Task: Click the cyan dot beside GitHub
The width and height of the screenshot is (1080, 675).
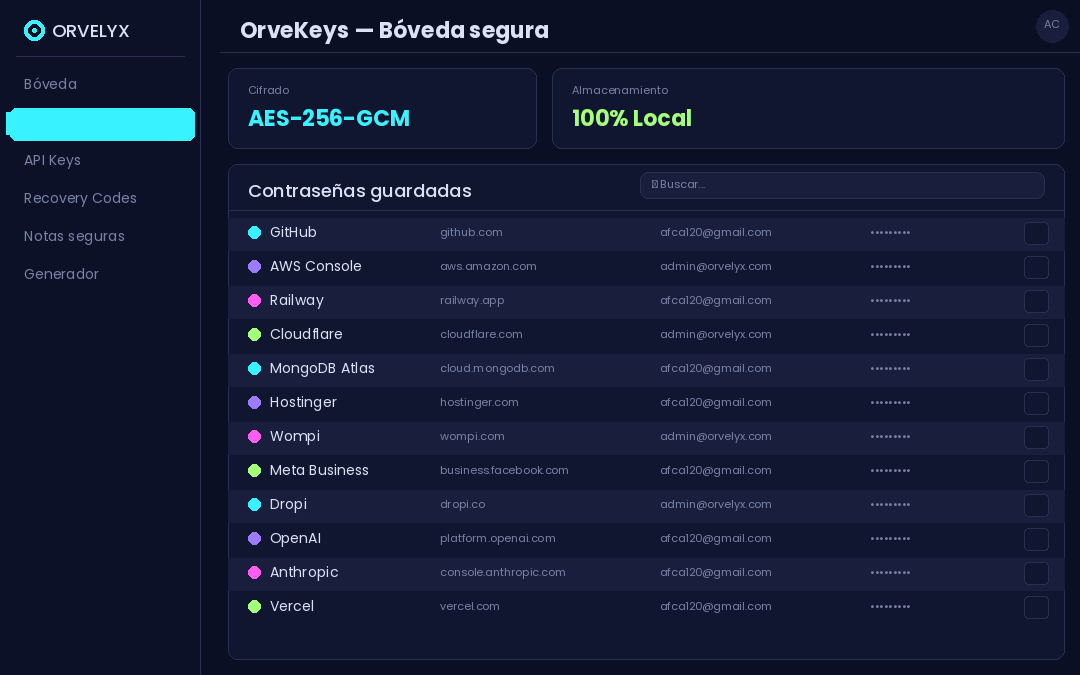Action: (254, 233)
